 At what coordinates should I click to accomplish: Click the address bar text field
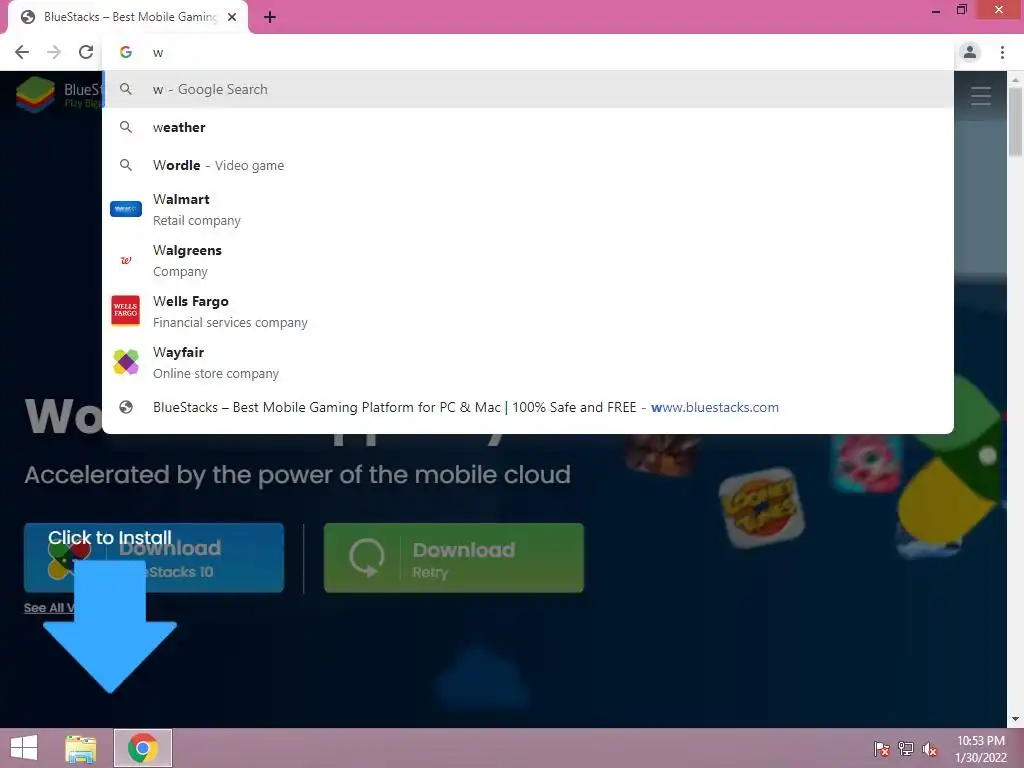[x=528, y=52]
